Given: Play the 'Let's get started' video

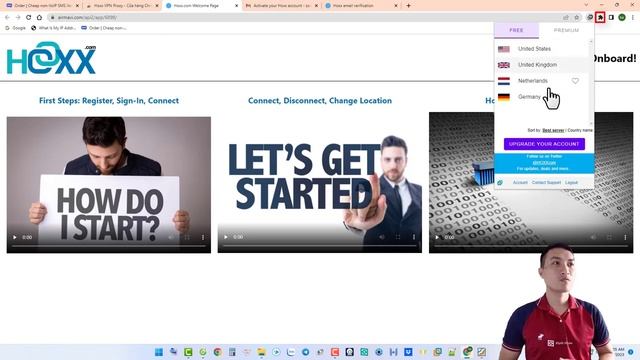Looking at the screenshot, I should [226, 237].
